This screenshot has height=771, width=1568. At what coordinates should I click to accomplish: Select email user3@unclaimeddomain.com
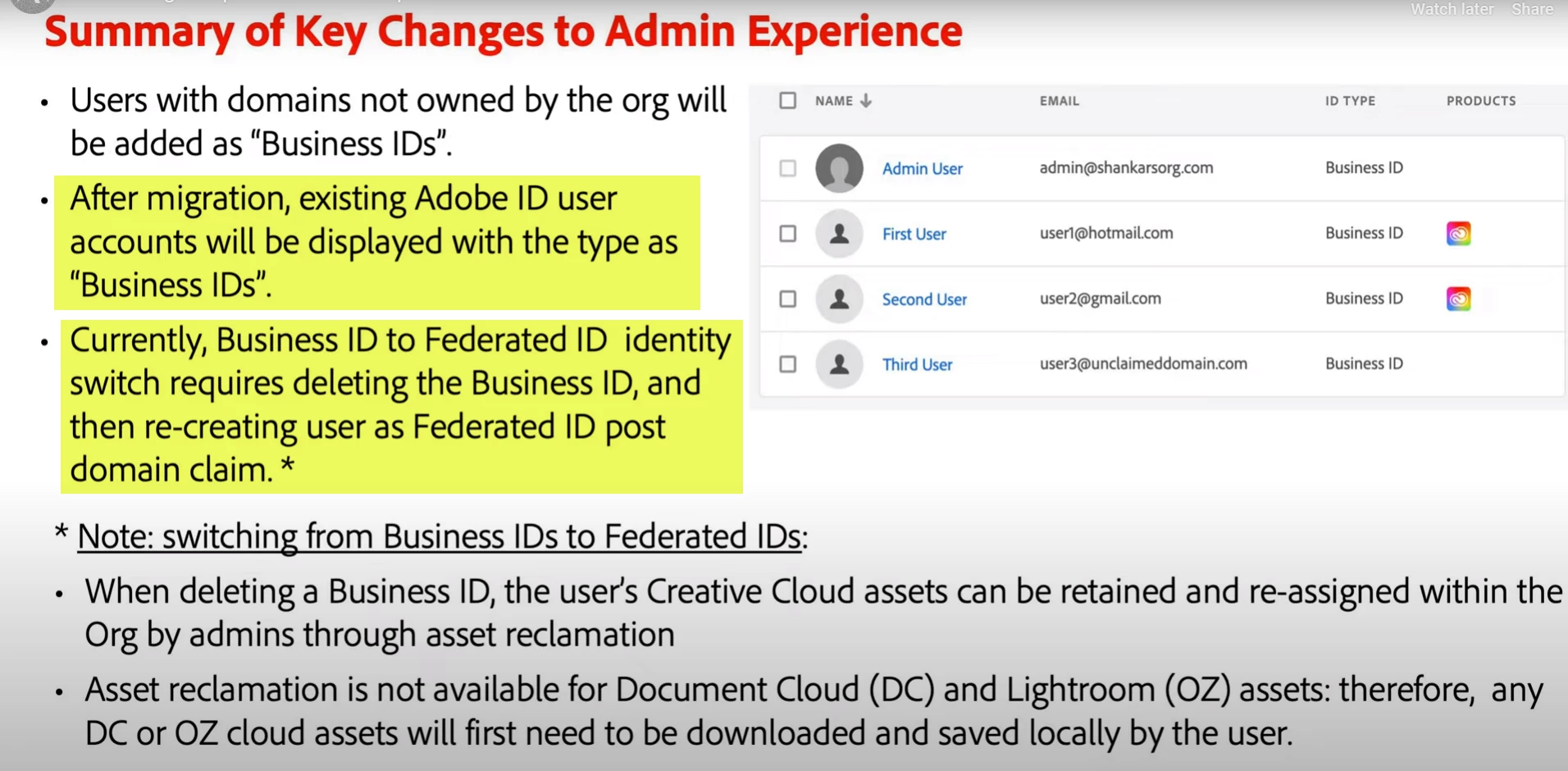(x=1143, y=363)
